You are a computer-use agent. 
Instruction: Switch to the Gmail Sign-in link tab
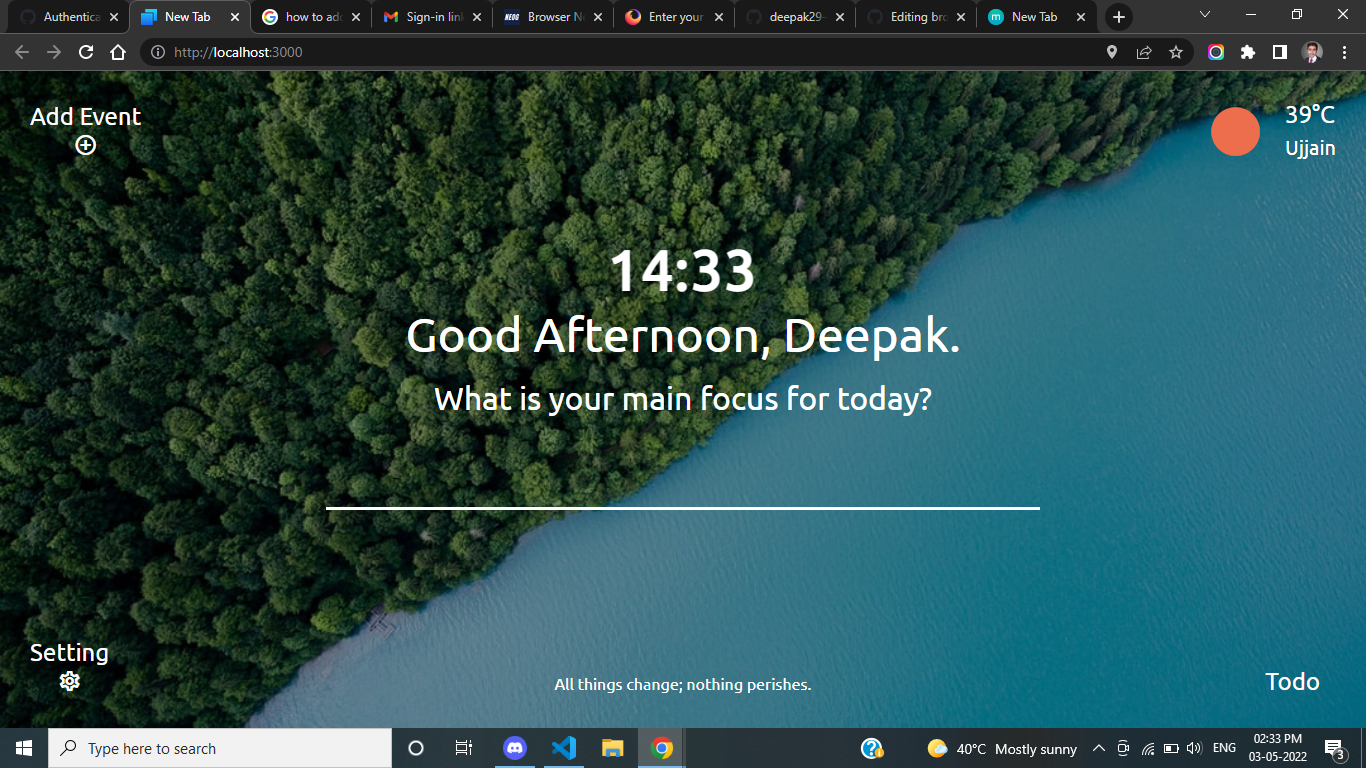coord(432,17)
